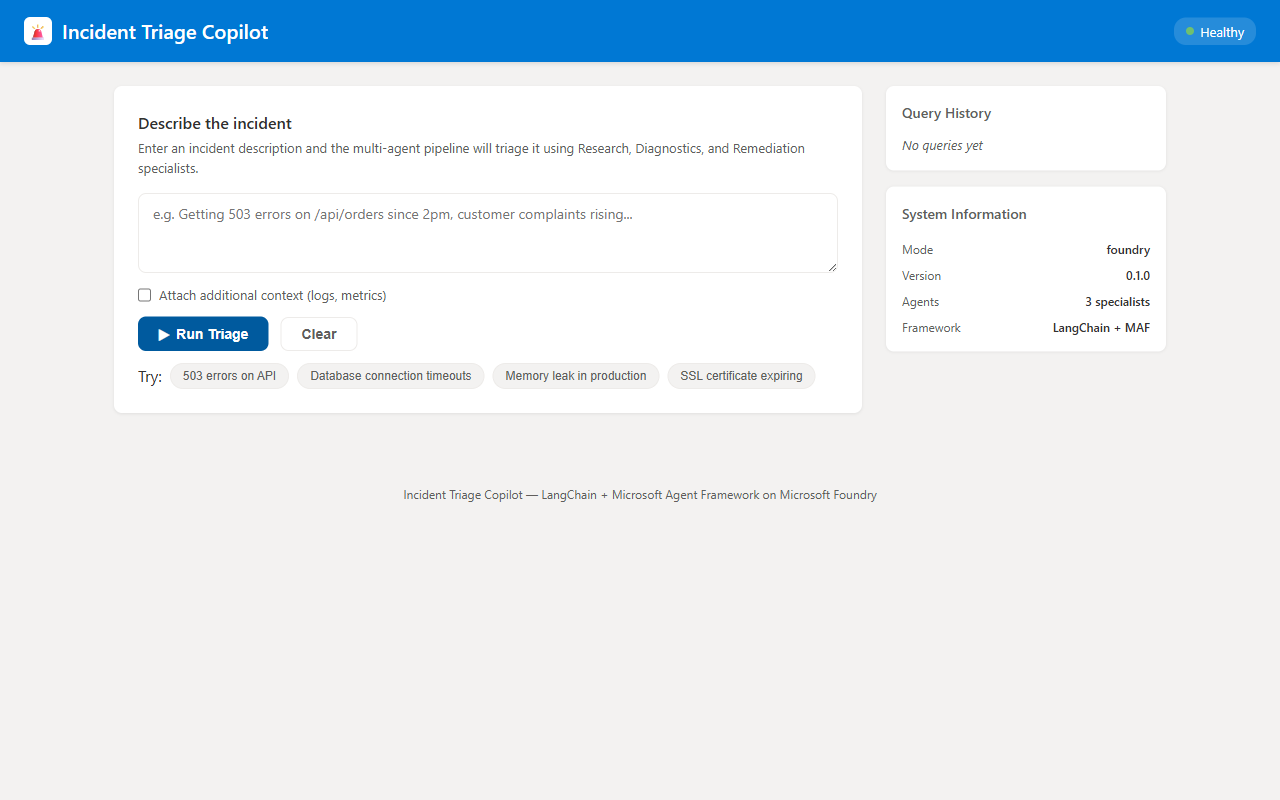Click the Query History panel heading

pyautogui.click(x=946, y=113)
